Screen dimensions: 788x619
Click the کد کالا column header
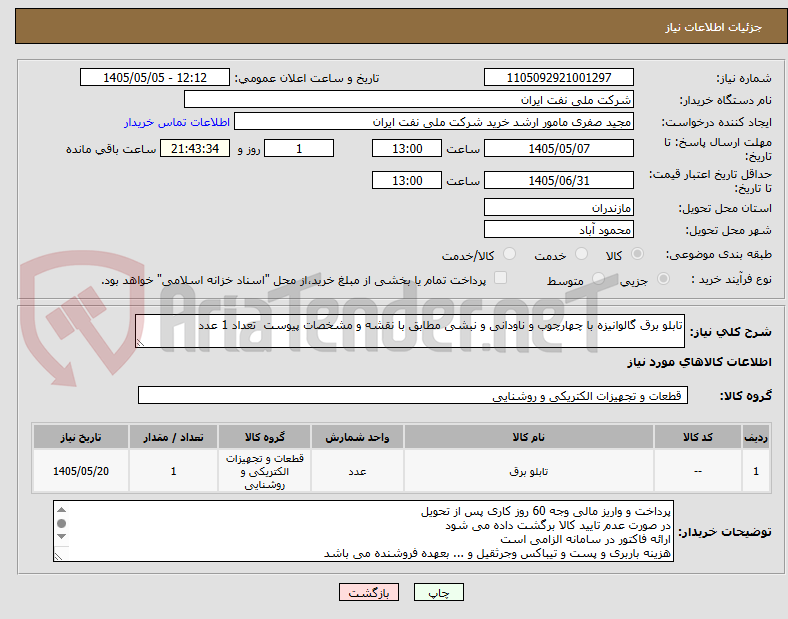point(698,437)
